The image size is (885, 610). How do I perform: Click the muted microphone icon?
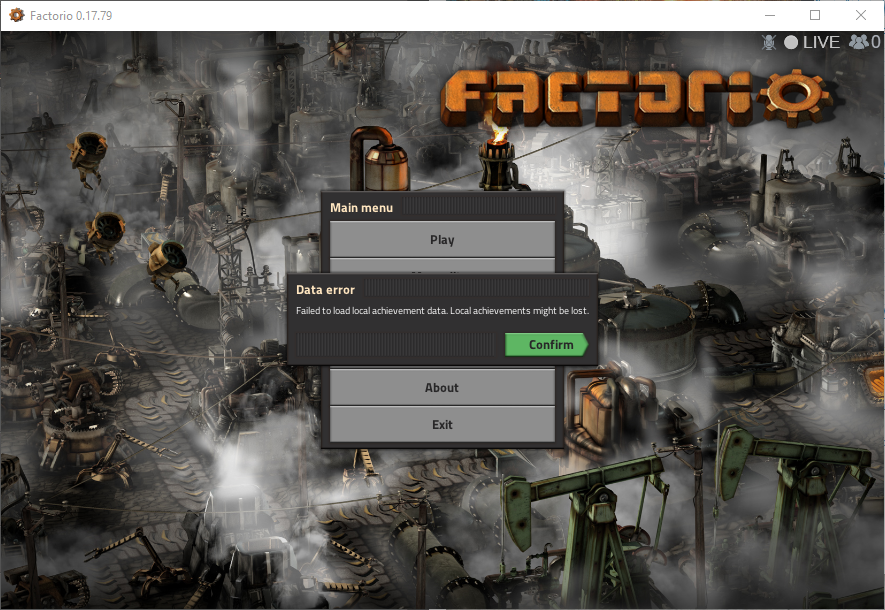click(x=769, y=42)
